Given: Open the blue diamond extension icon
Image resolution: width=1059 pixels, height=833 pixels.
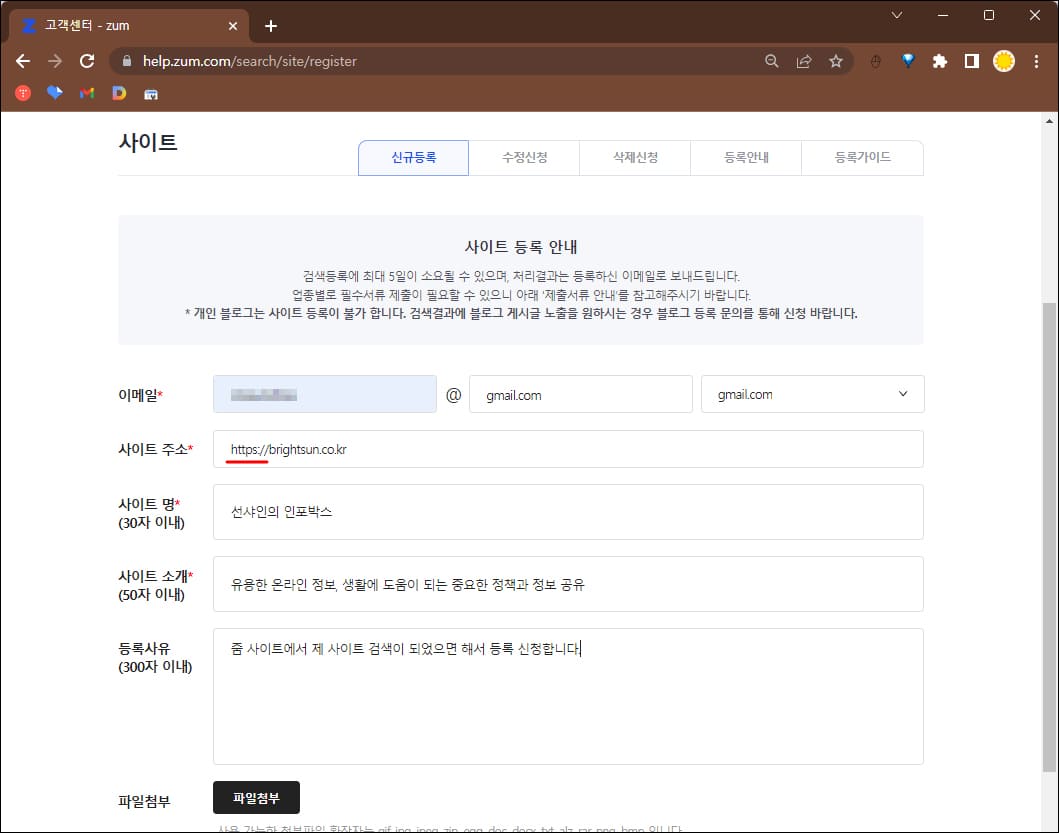Looking at the screenshot, I should [x=908, y=61].
